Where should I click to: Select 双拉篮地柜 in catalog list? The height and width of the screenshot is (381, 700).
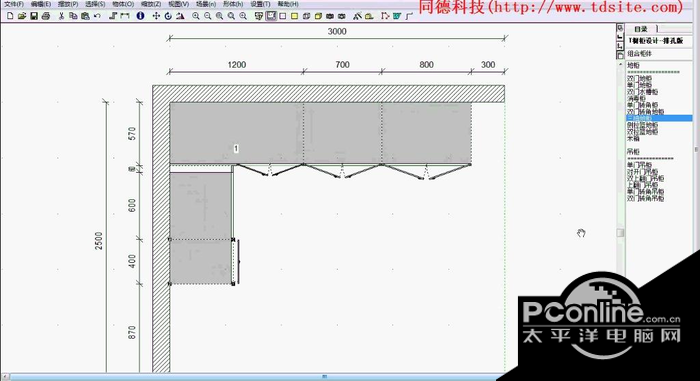(x=642, y=132)
